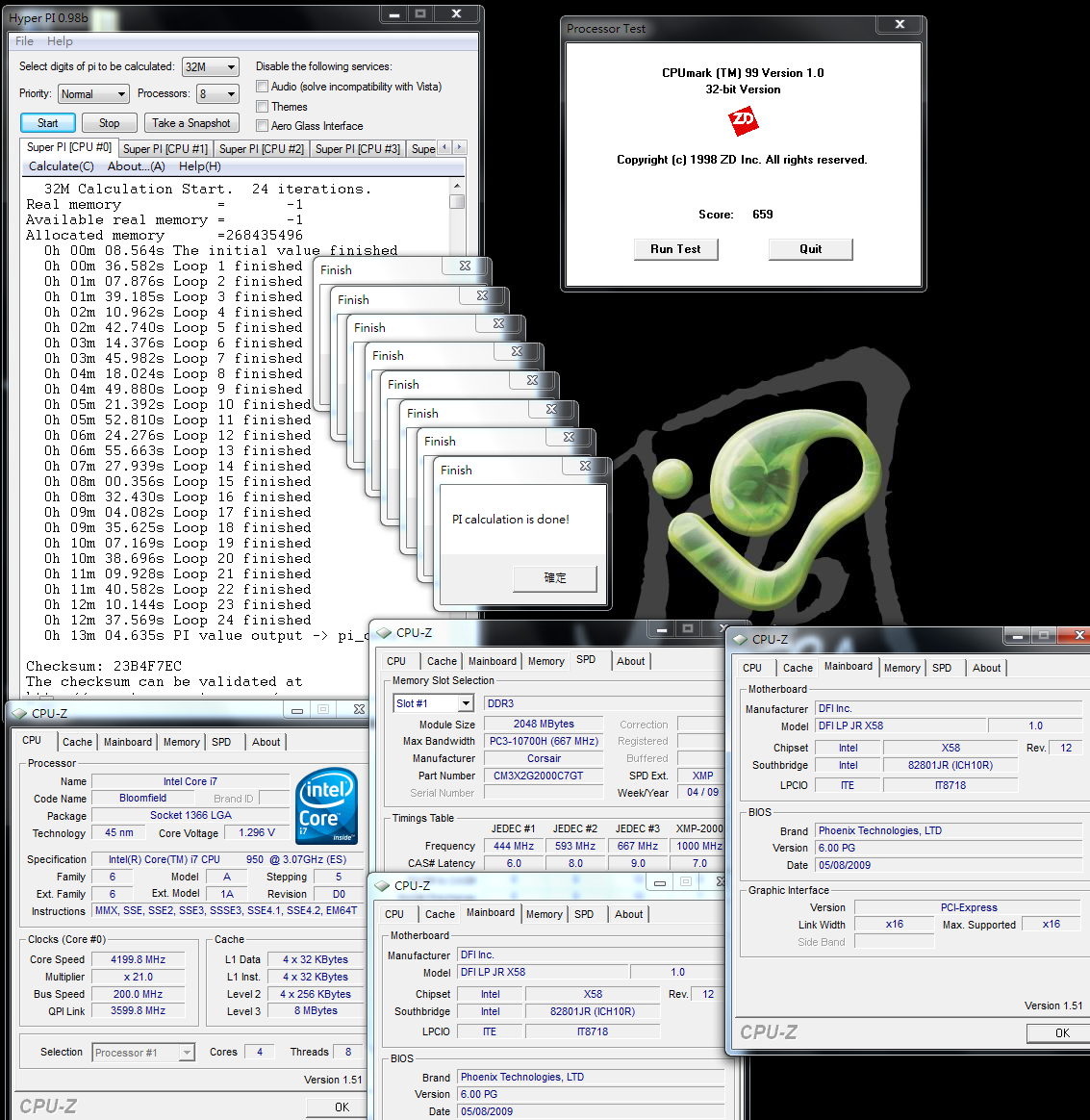Open CPU tab in the BIOS-cut-off CPU-Z window
This screenshot has width=1090, height=1120.
[x=394, y=914]
